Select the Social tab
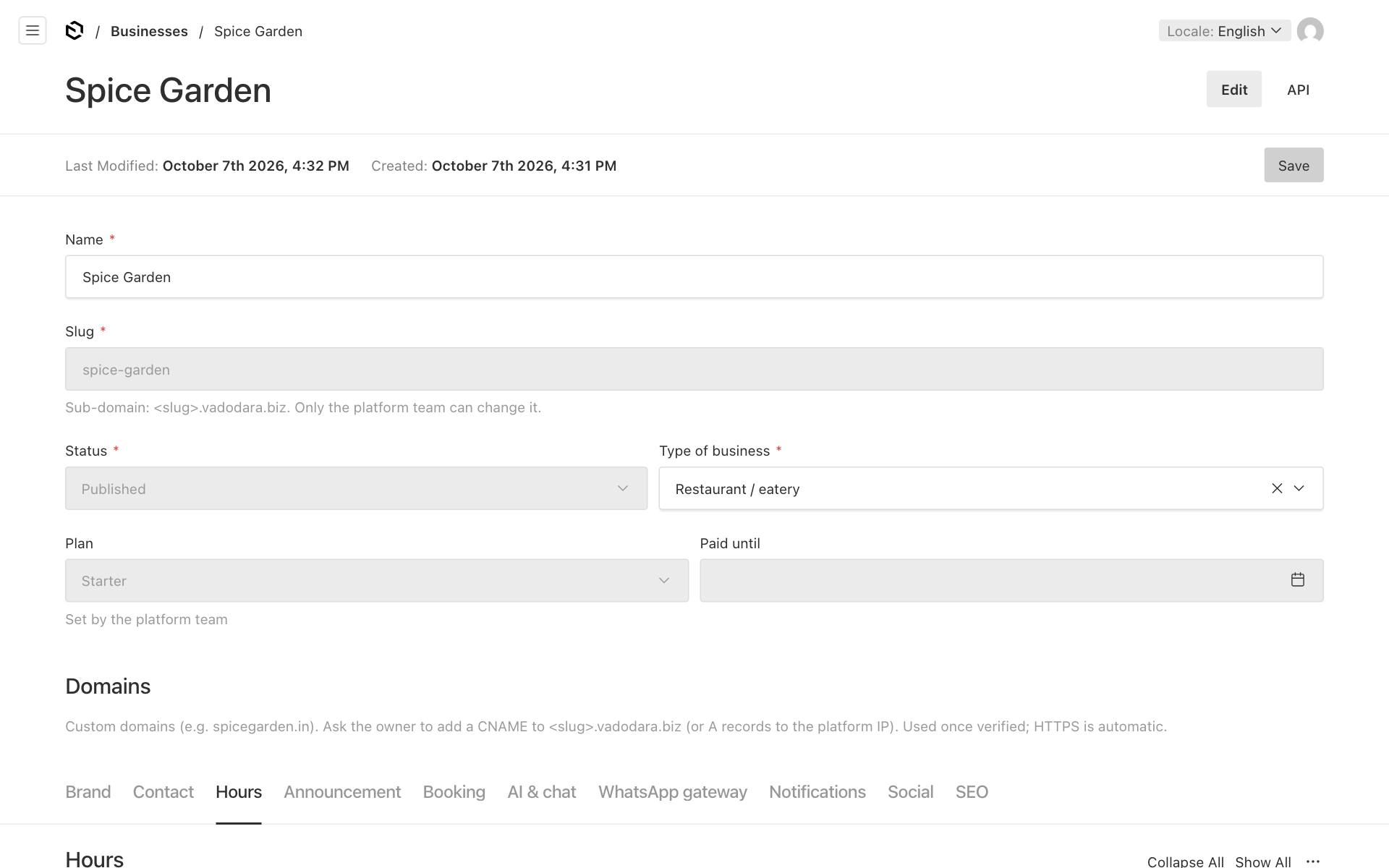 click(911, 792)
